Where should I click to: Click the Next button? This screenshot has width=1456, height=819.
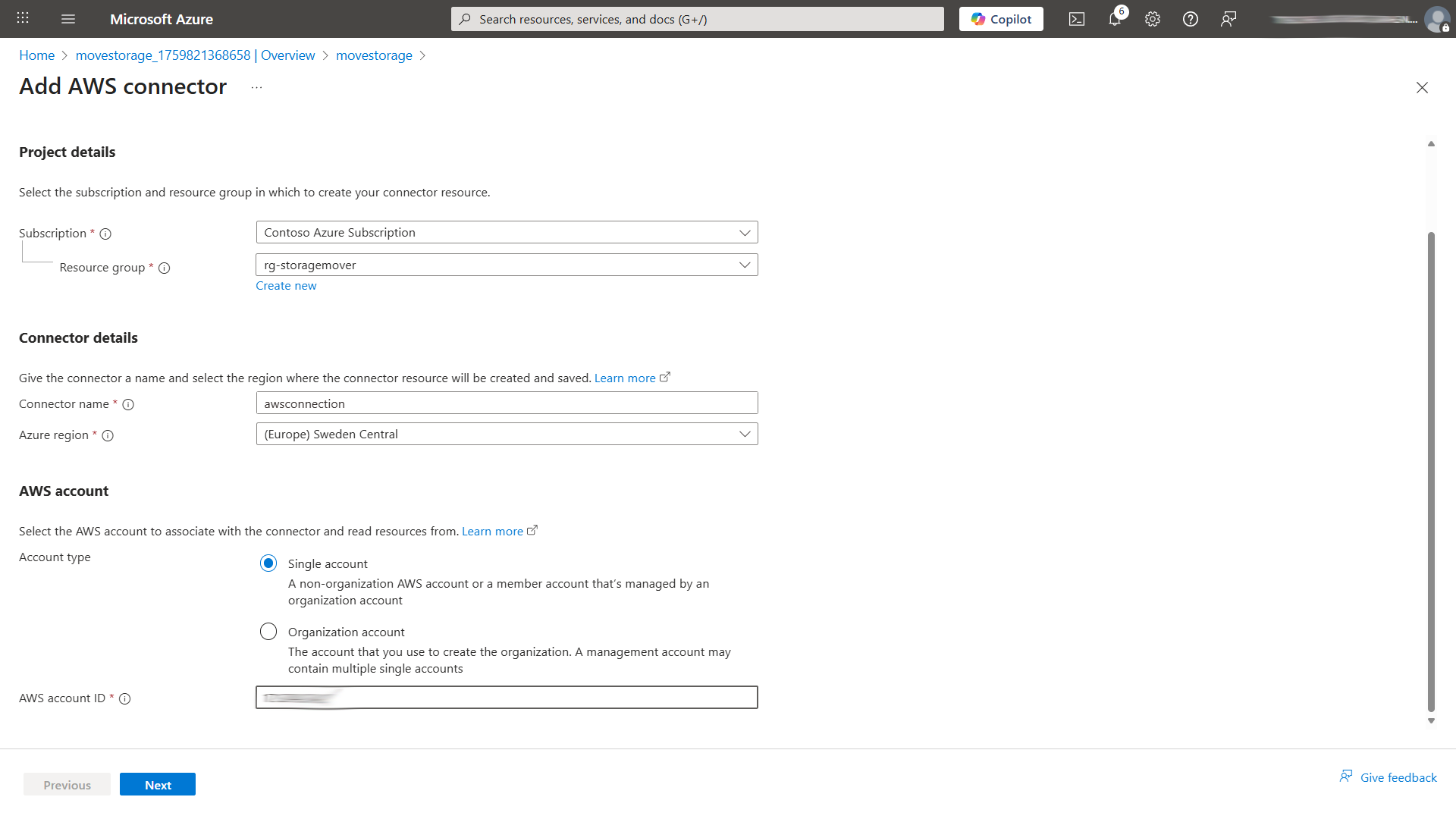(x=158, y=784)
